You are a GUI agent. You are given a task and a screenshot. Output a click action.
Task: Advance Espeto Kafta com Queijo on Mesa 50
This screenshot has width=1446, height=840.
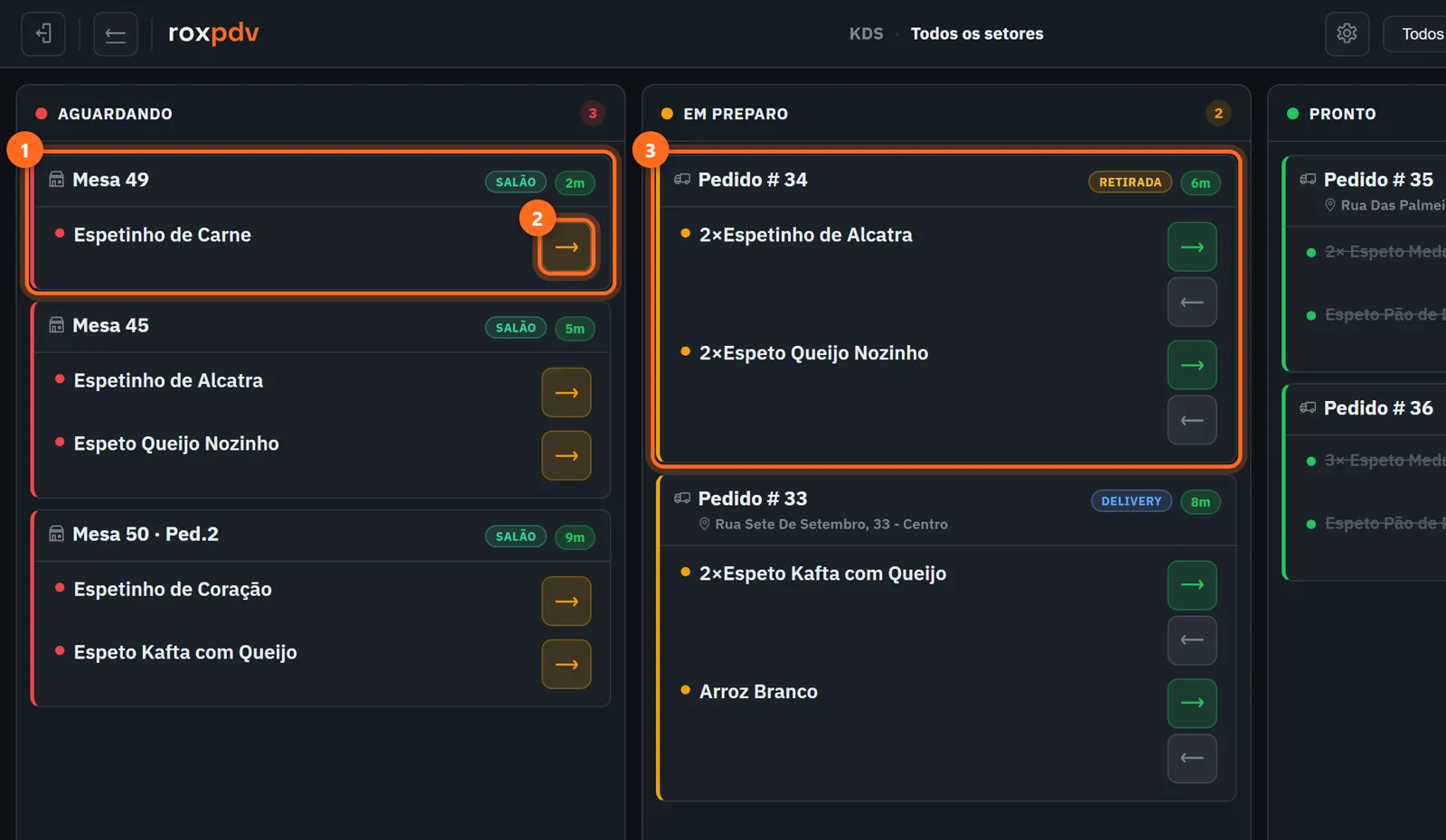point(567,665)
